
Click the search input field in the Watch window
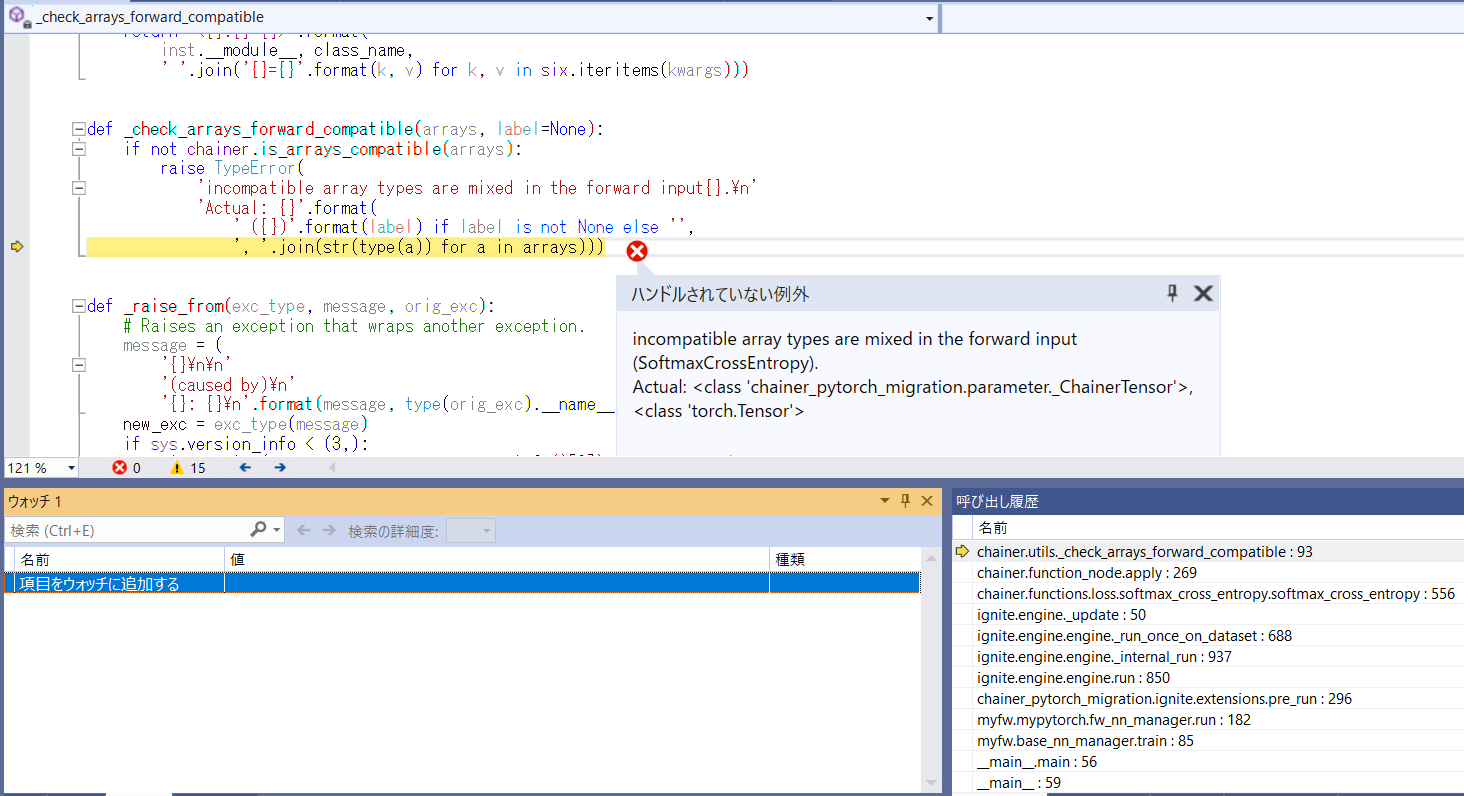[x=120, y=529]
